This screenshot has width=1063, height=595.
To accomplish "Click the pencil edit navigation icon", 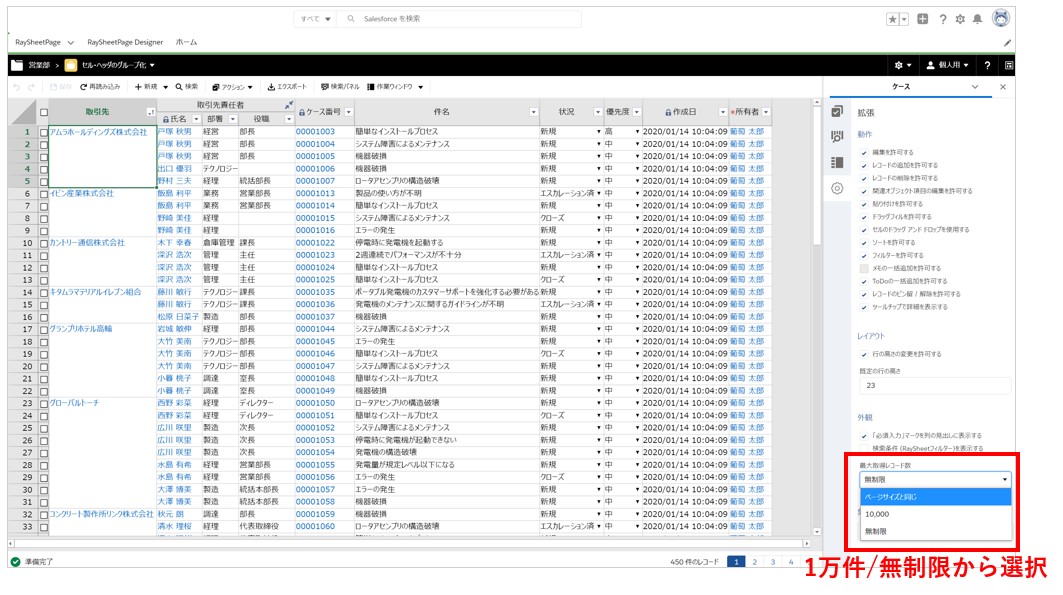I will coord(1007,43).
